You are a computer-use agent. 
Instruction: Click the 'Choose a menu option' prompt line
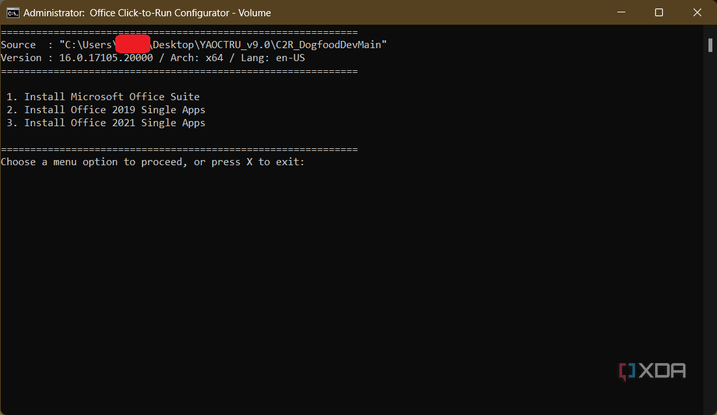[x=153, y=162]
